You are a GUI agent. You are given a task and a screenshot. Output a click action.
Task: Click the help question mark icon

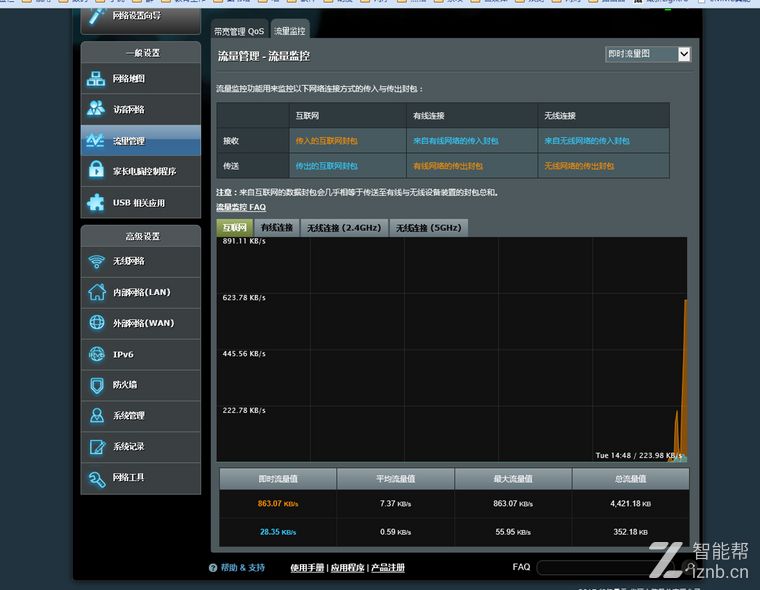[x=213, y=568]
